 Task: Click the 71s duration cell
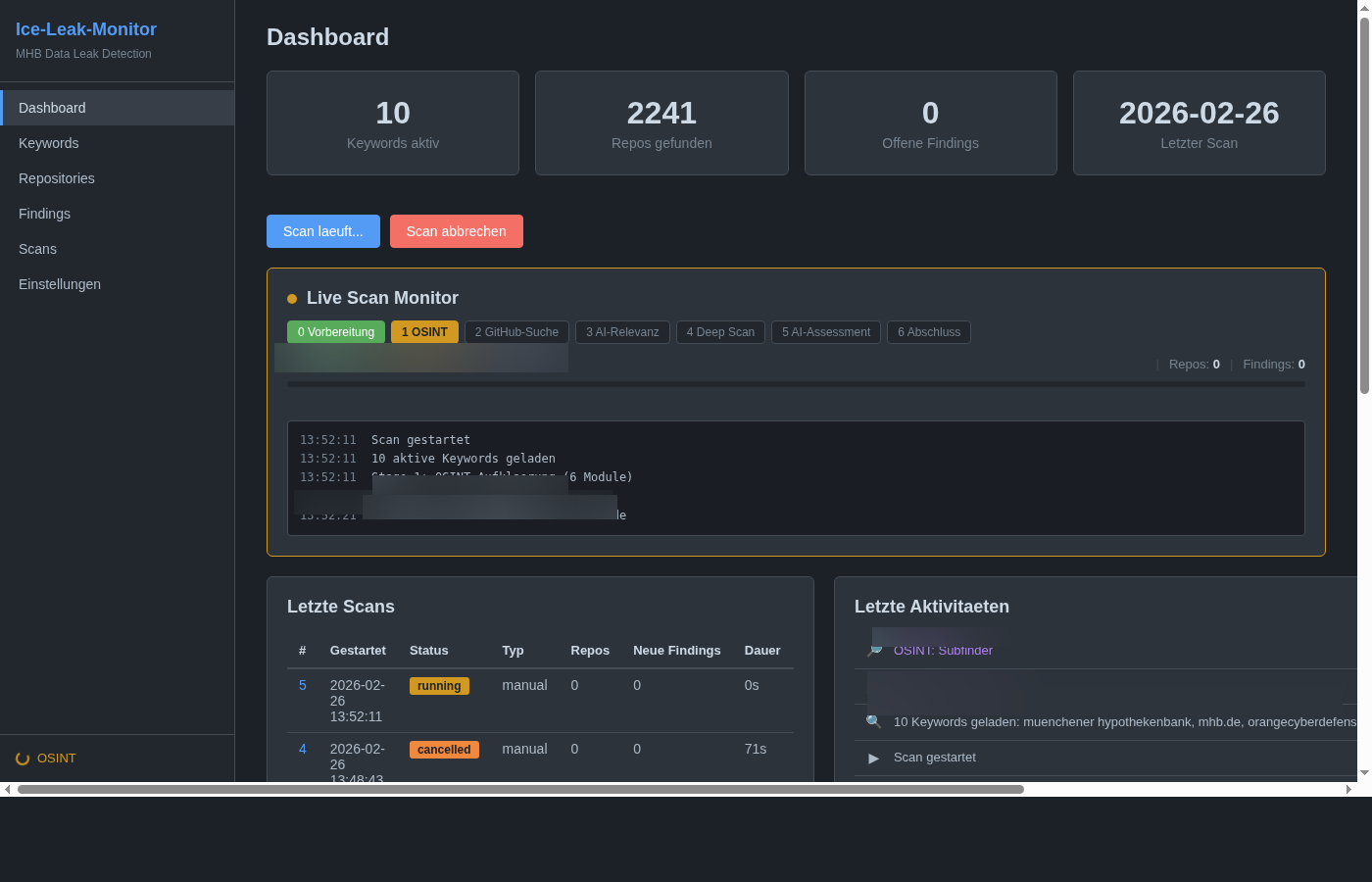(756, 749)
